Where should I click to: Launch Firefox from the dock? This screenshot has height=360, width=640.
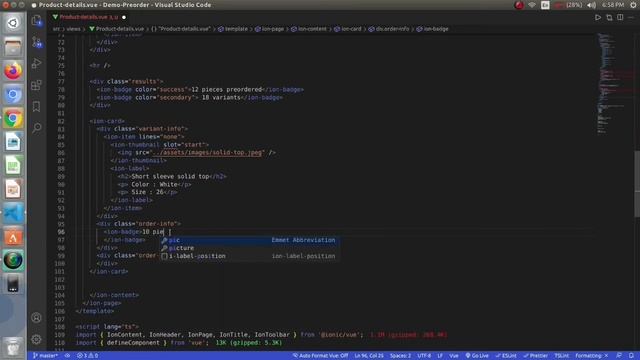coord(13,70)
